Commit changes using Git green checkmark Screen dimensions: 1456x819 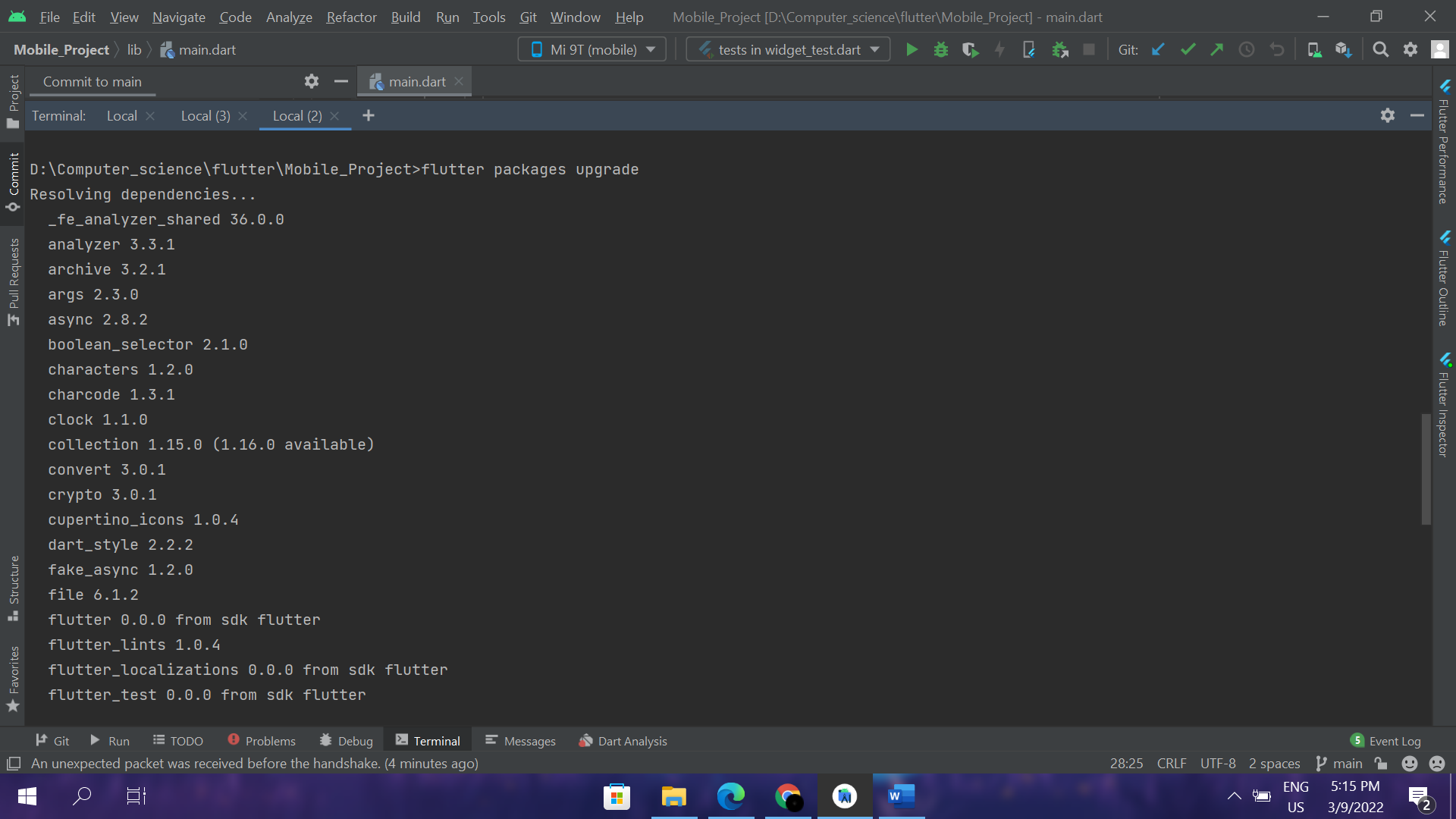[x=1188, y=50]
